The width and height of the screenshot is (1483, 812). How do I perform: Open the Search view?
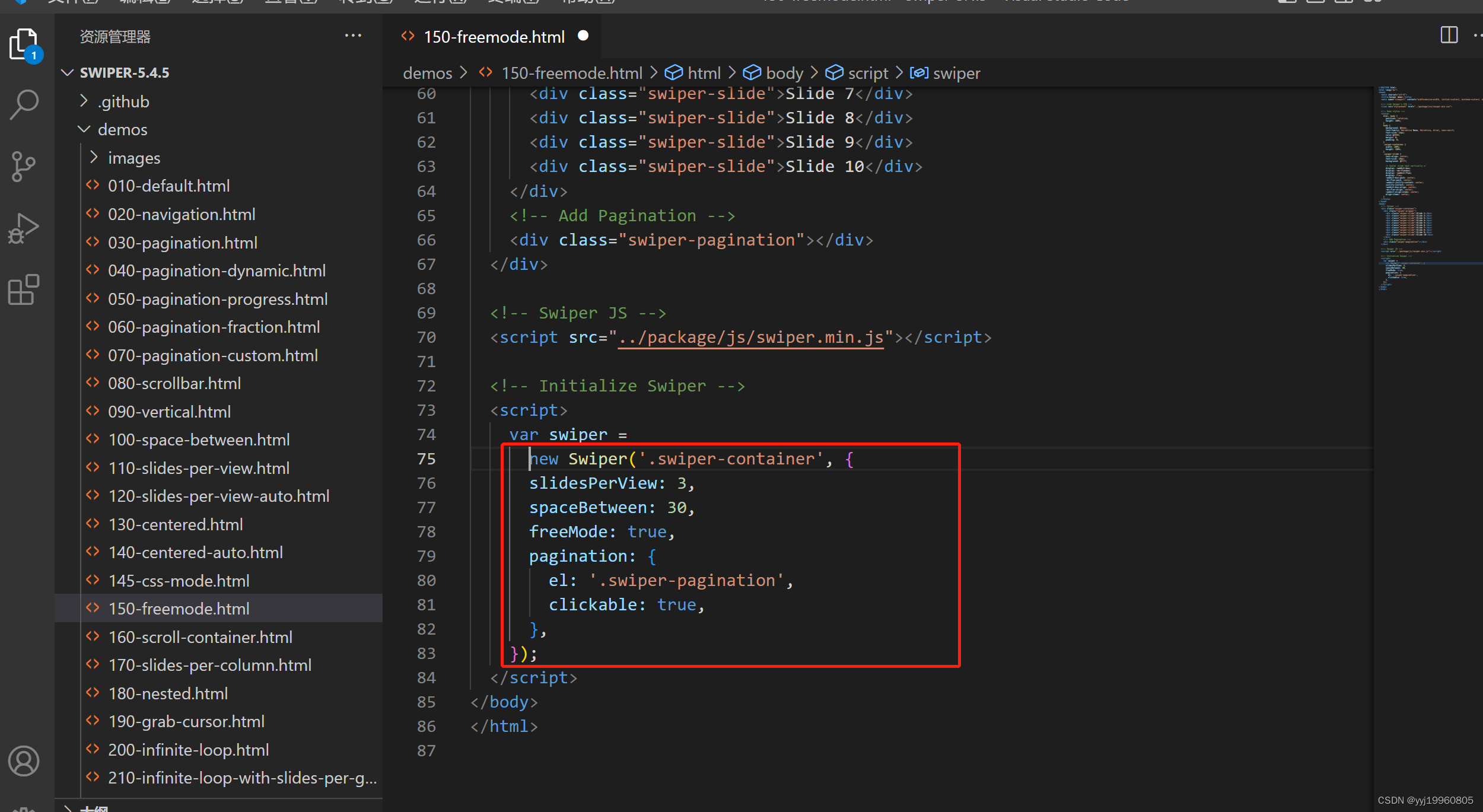(x=24, y=104)
